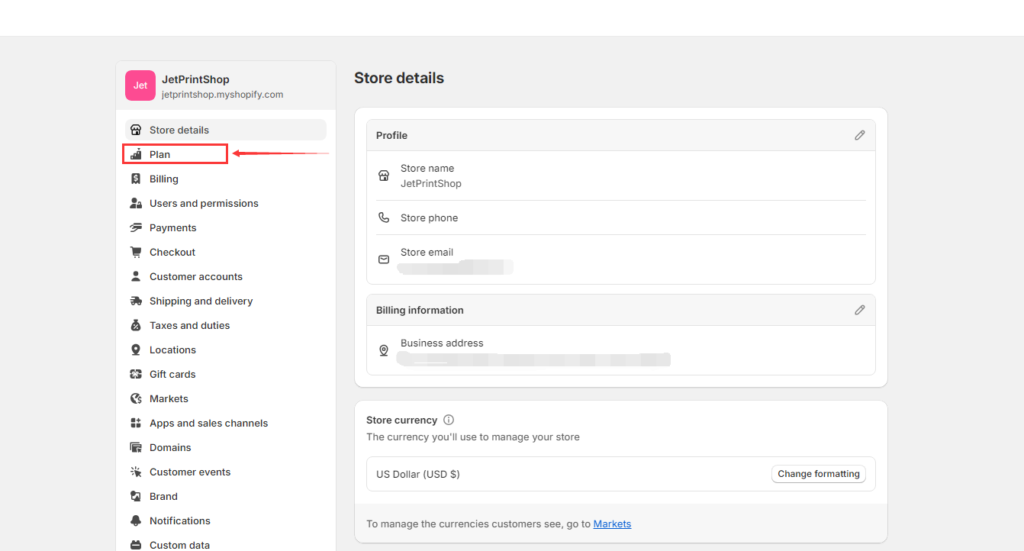1024x551 pixels.
Task: Click the Store email envelope icon
Action: click(384, 259)
